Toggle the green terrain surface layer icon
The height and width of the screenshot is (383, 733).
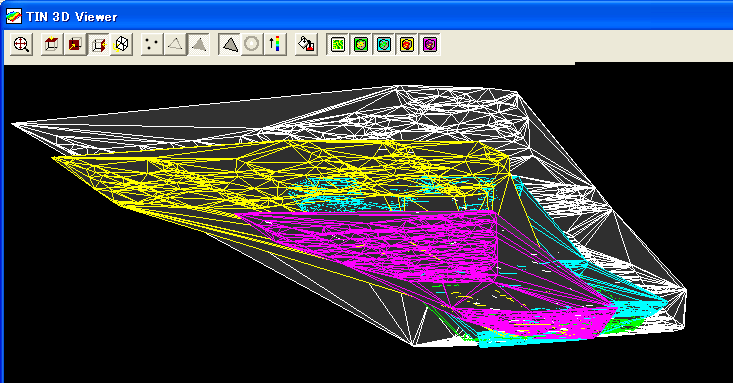(338, 44)
